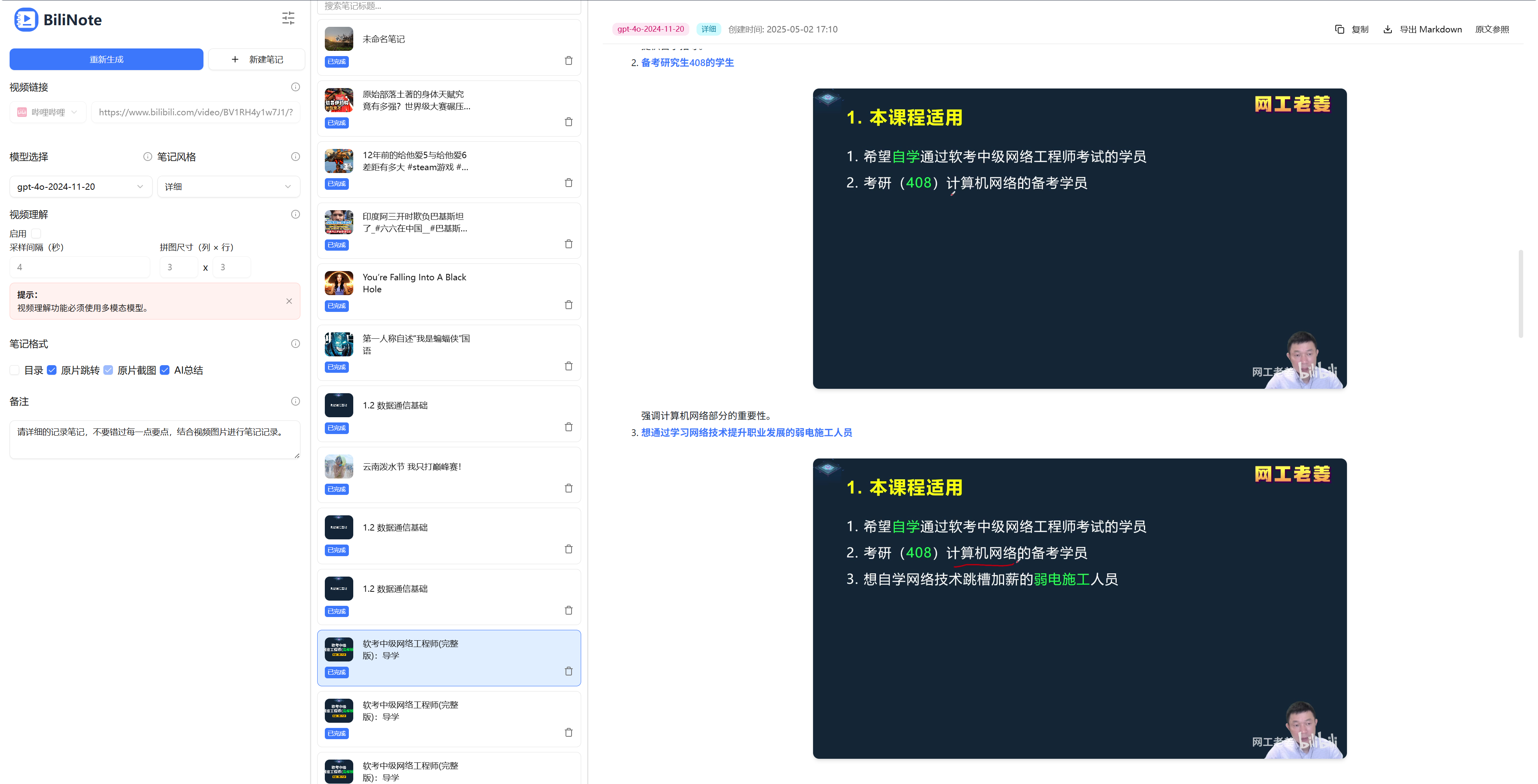Open the settings sliders icon at top left
This screenshot has height=784, width=1538.
tap(288, 18)
